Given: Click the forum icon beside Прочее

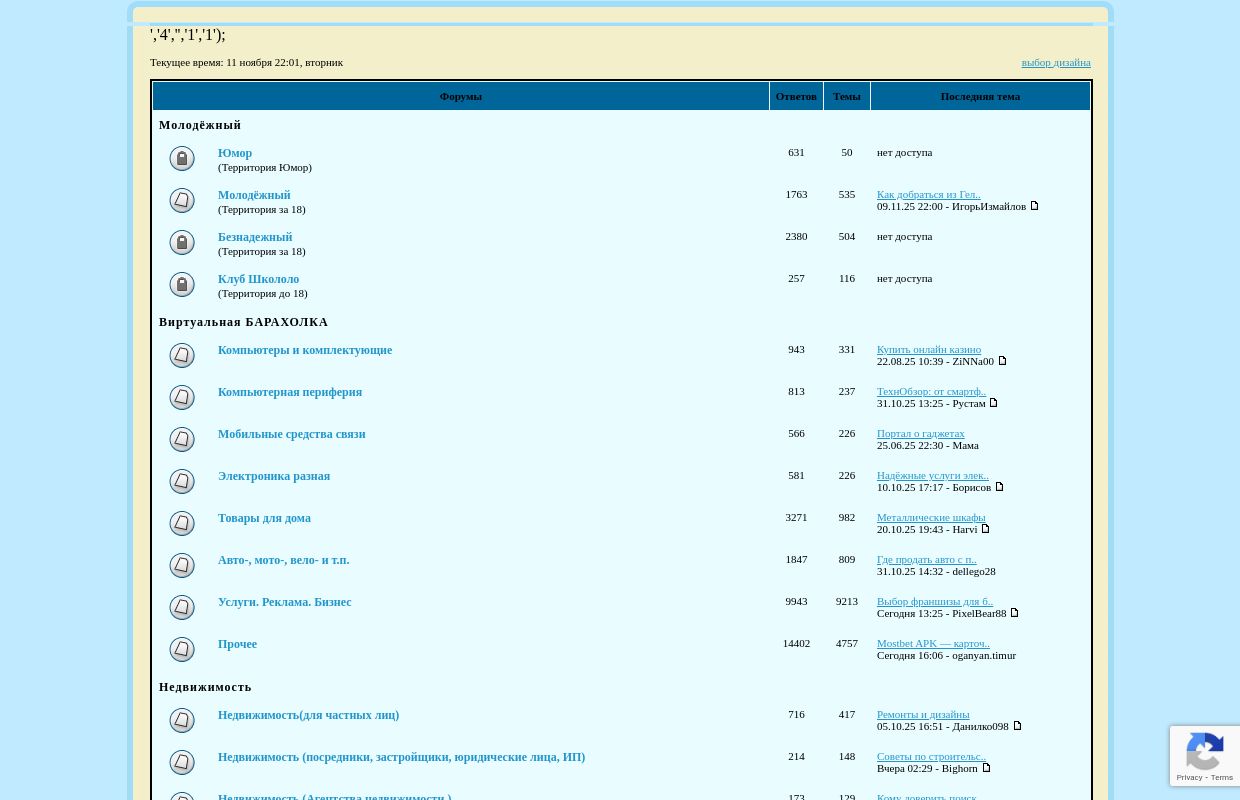Looking at the screenshot, I should pyautogui.click(x=182, y=650).
